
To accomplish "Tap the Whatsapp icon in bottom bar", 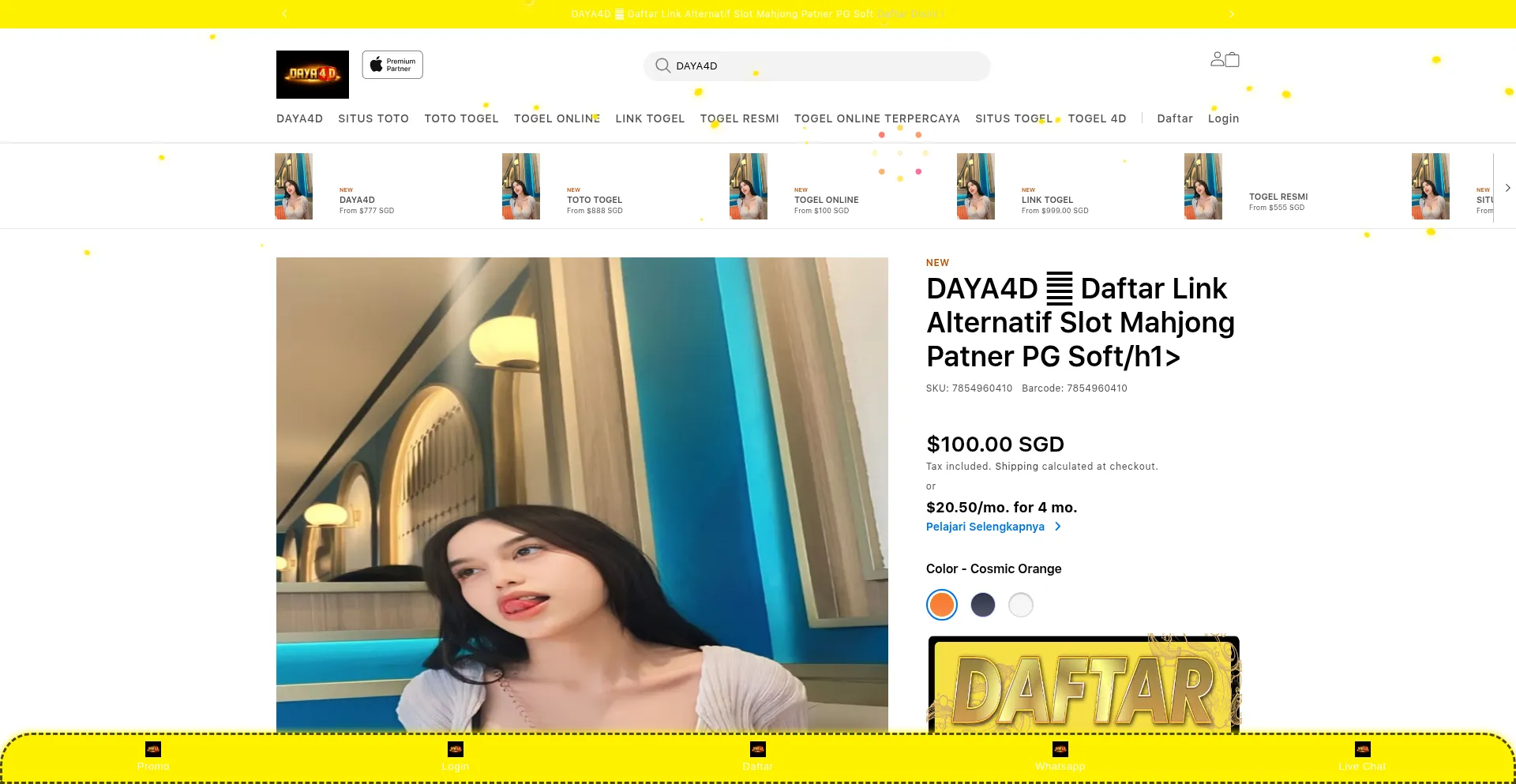I will [1060, 749].
